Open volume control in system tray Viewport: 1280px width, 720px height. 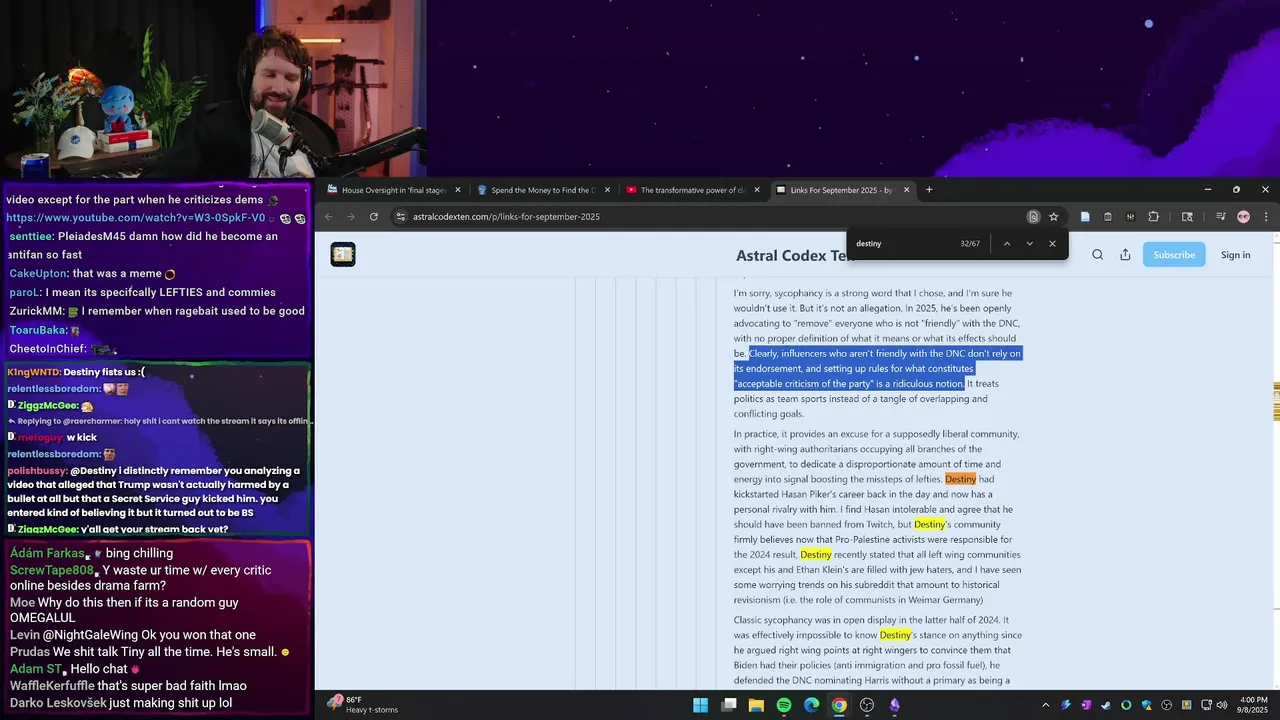coord(1222,706)
